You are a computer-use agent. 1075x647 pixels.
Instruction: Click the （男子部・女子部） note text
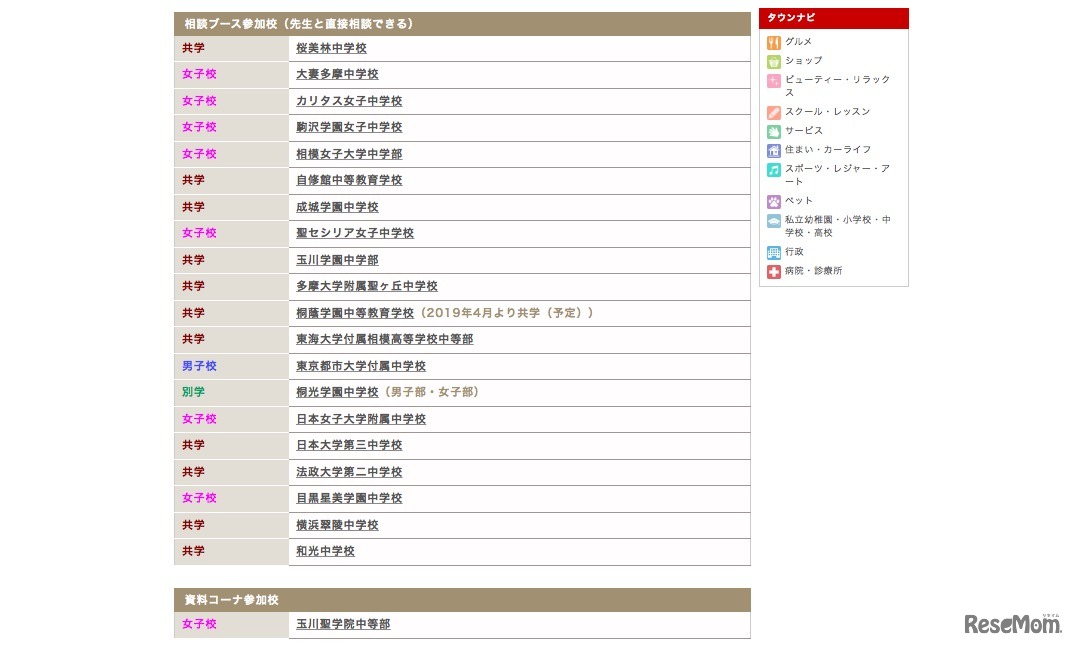pos(431,392)
